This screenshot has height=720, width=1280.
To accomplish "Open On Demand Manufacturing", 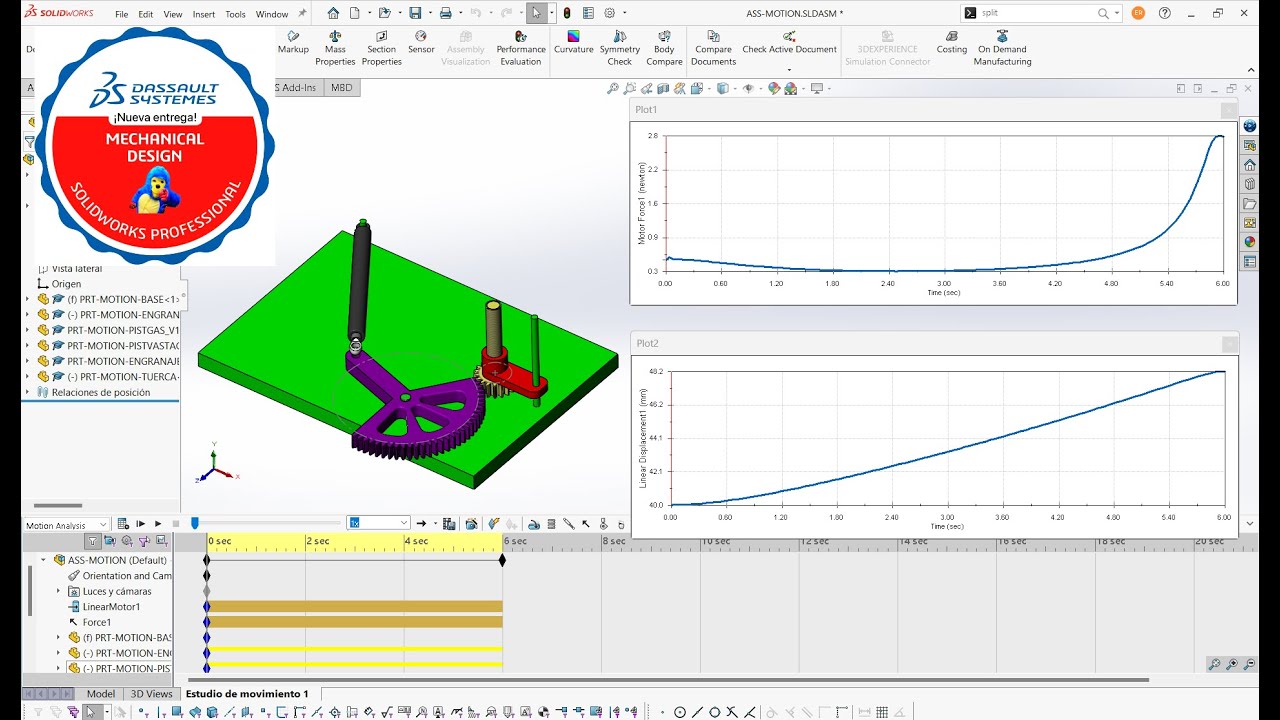I will 1002,48.
